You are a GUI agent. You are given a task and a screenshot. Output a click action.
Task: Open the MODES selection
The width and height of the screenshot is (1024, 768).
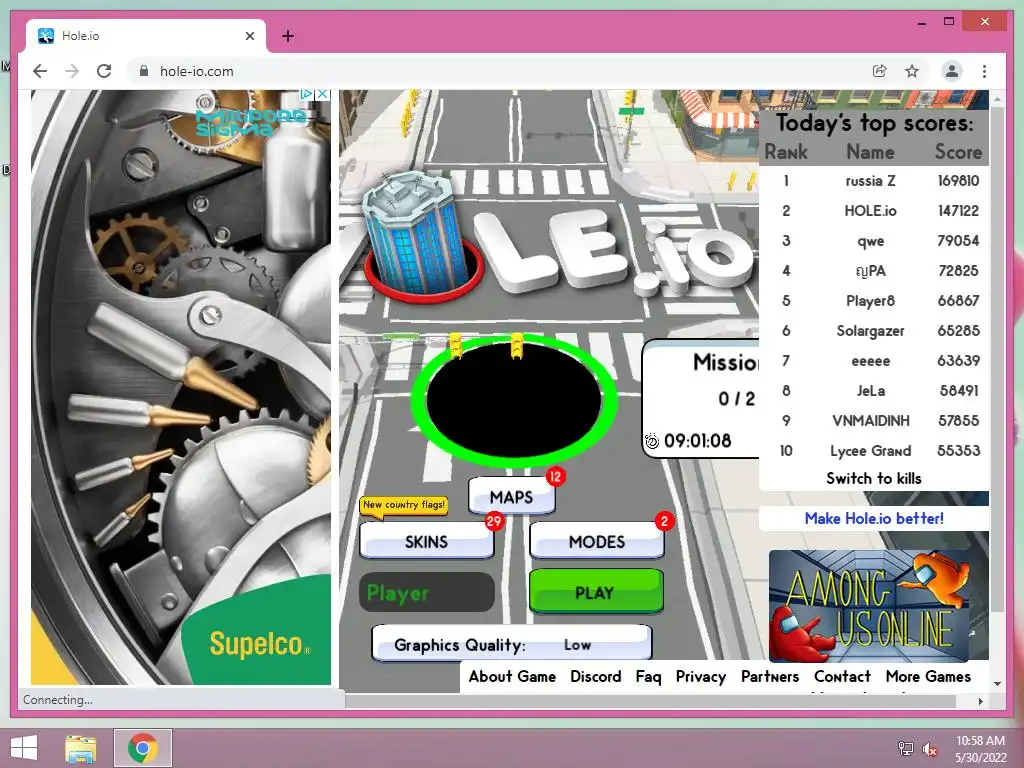597,541
